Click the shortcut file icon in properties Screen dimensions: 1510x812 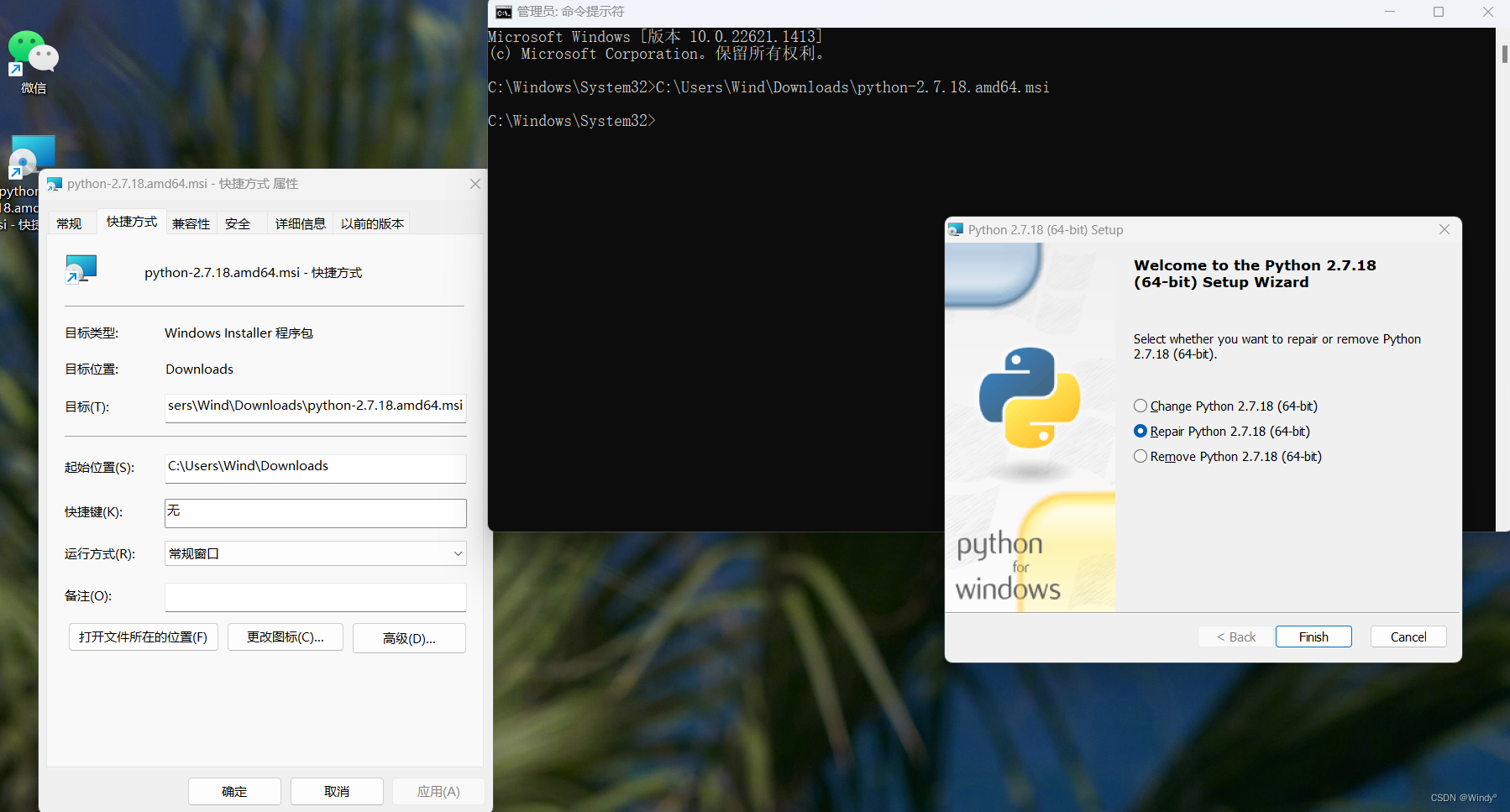81,270
